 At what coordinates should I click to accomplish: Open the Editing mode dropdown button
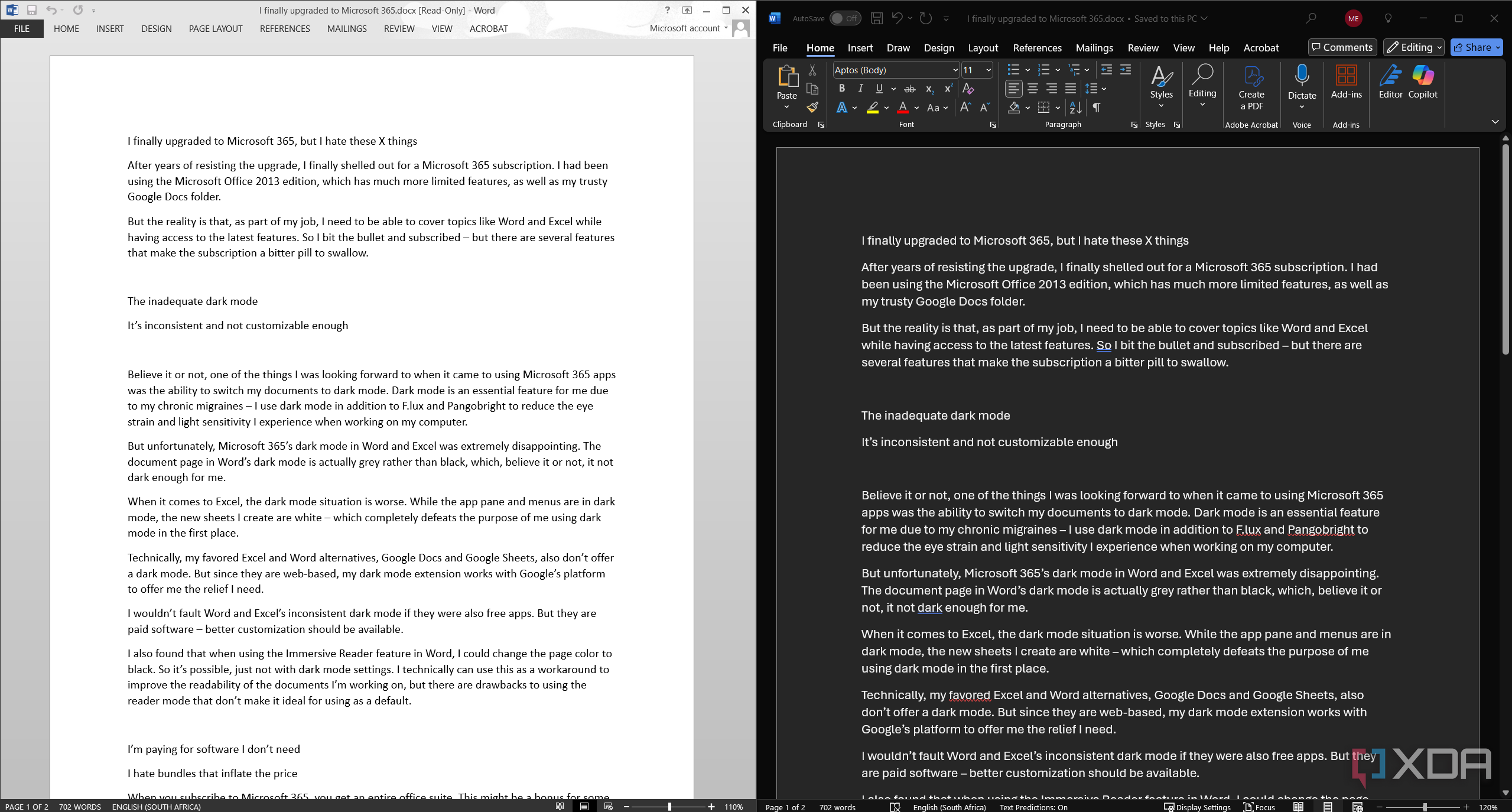coord(1413,47)
